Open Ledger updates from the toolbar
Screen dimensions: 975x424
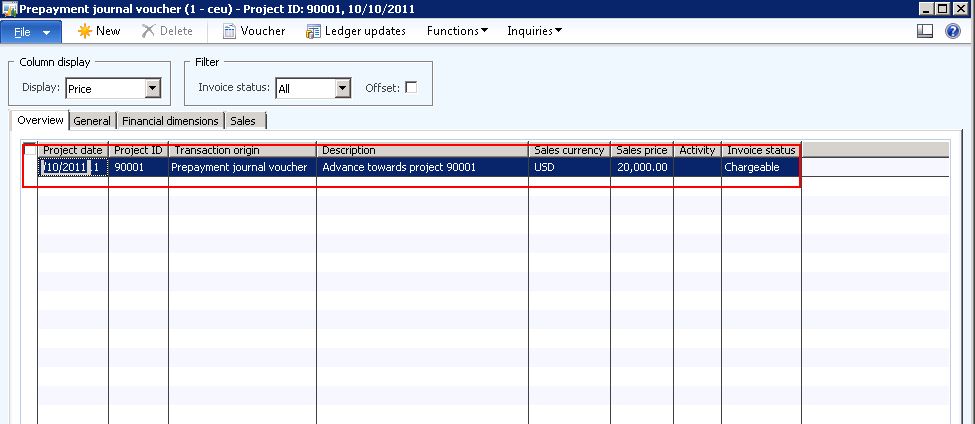pyautogui.click(x=314, y=31)
